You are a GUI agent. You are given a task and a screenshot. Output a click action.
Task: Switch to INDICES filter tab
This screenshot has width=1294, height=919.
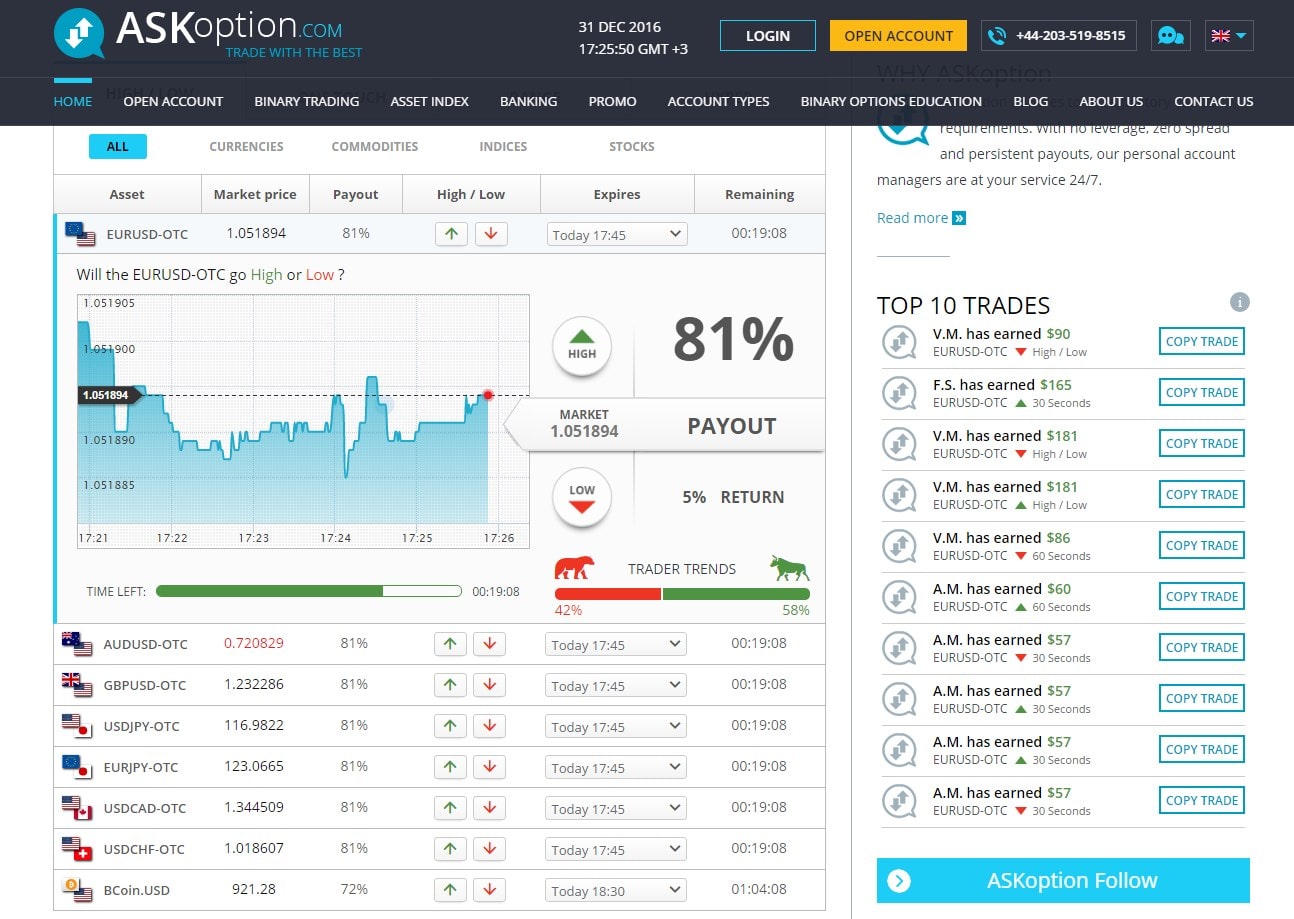point(503,146)
